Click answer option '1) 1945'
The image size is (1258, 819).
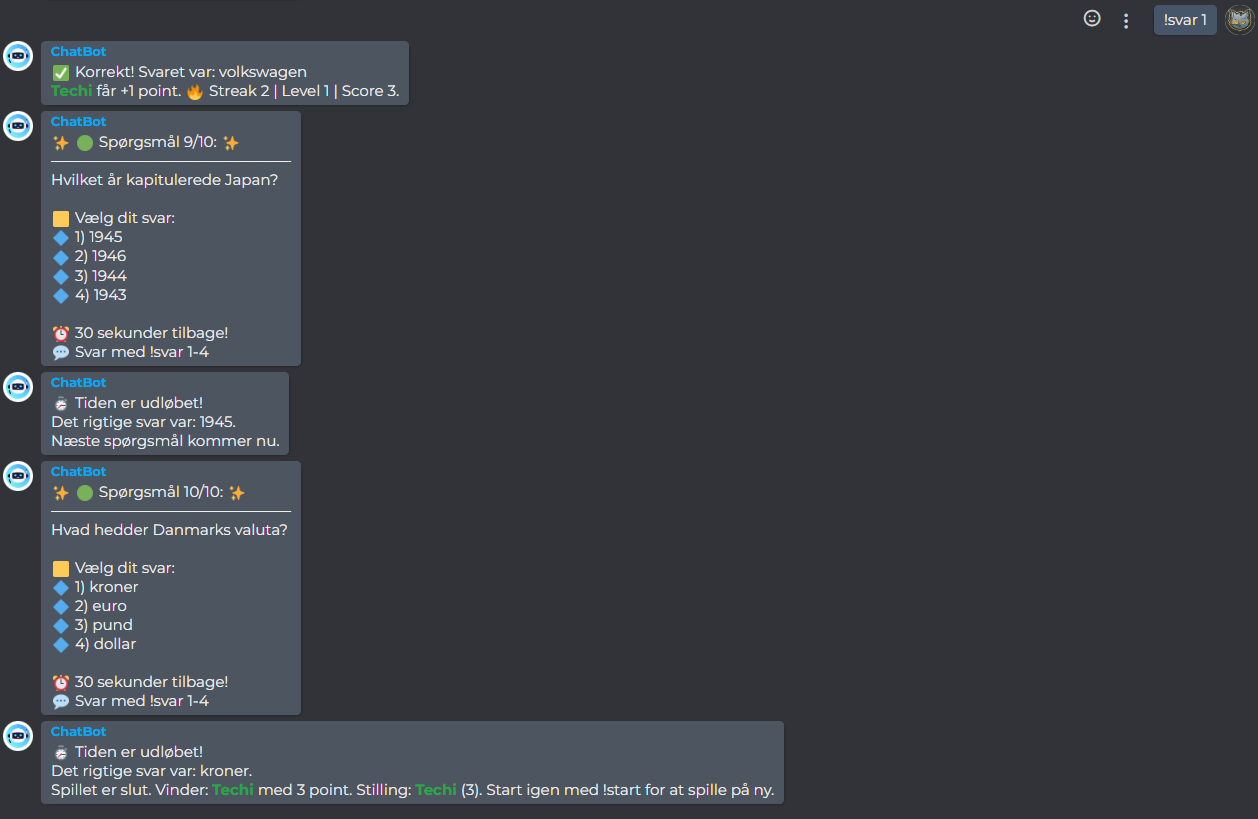click(98, 237)
